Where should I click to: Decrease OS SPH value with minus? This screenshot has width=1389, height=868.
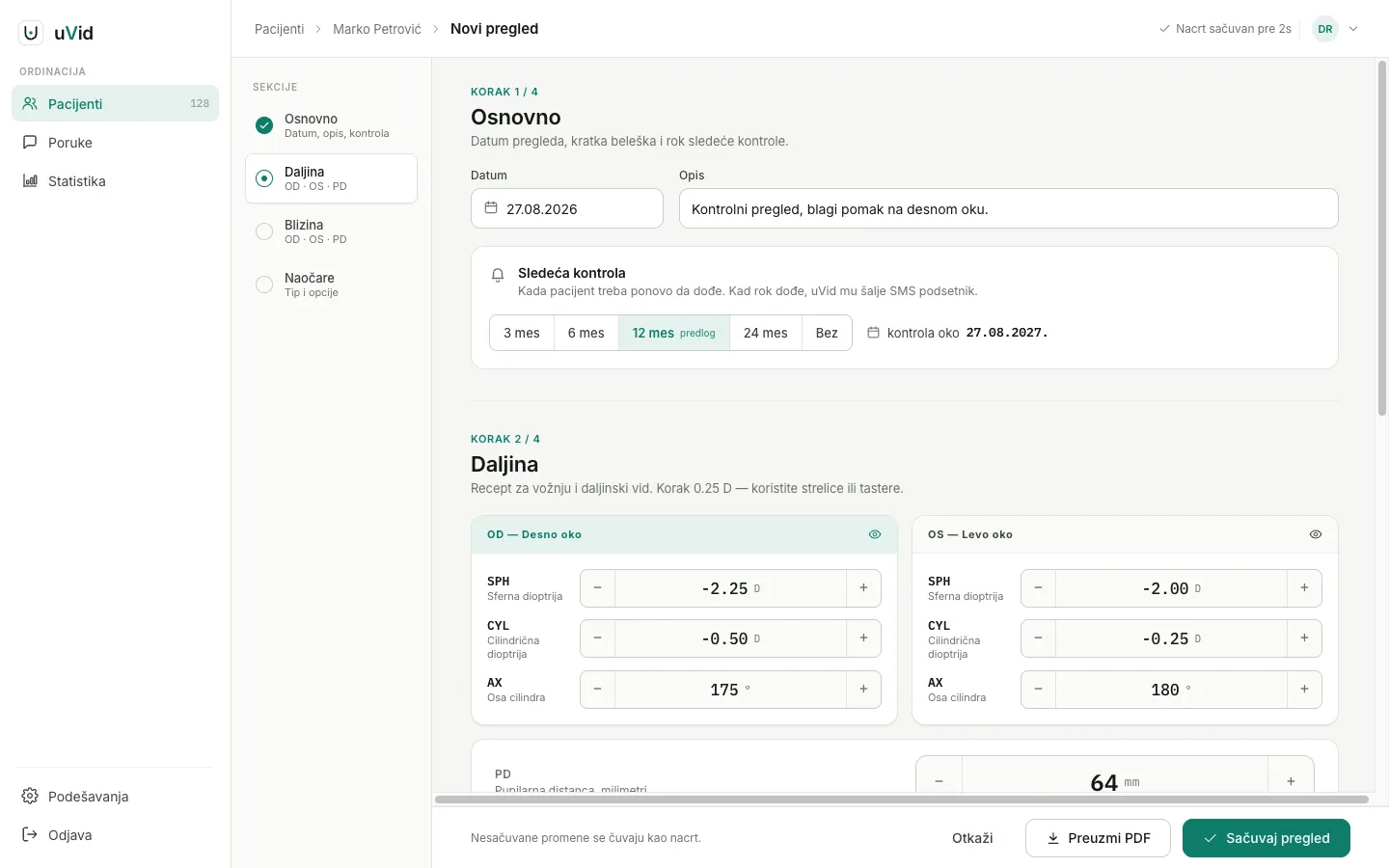coord(1038,588)
